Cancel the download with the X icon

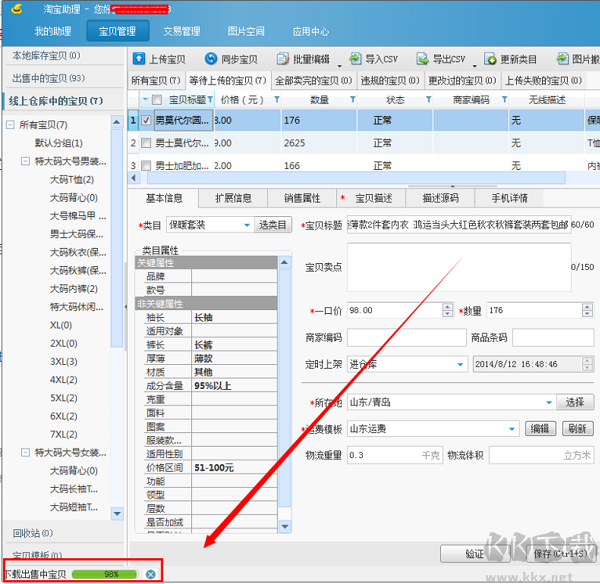pyautogui.click(x=150, y=574)
